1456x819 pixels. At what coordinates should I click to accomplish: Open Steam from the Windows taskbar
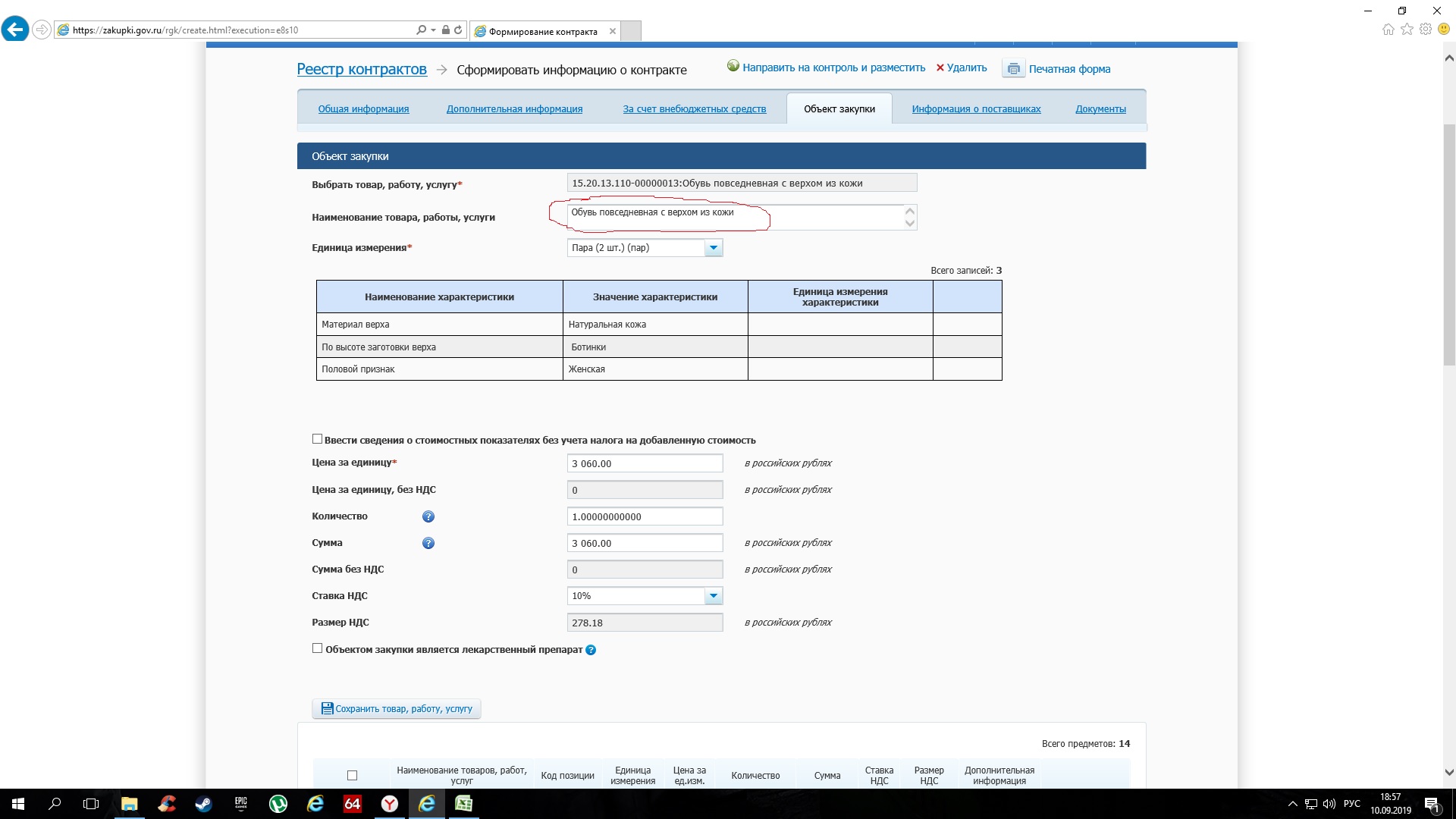pyautogui.click(x=203, y=804)
